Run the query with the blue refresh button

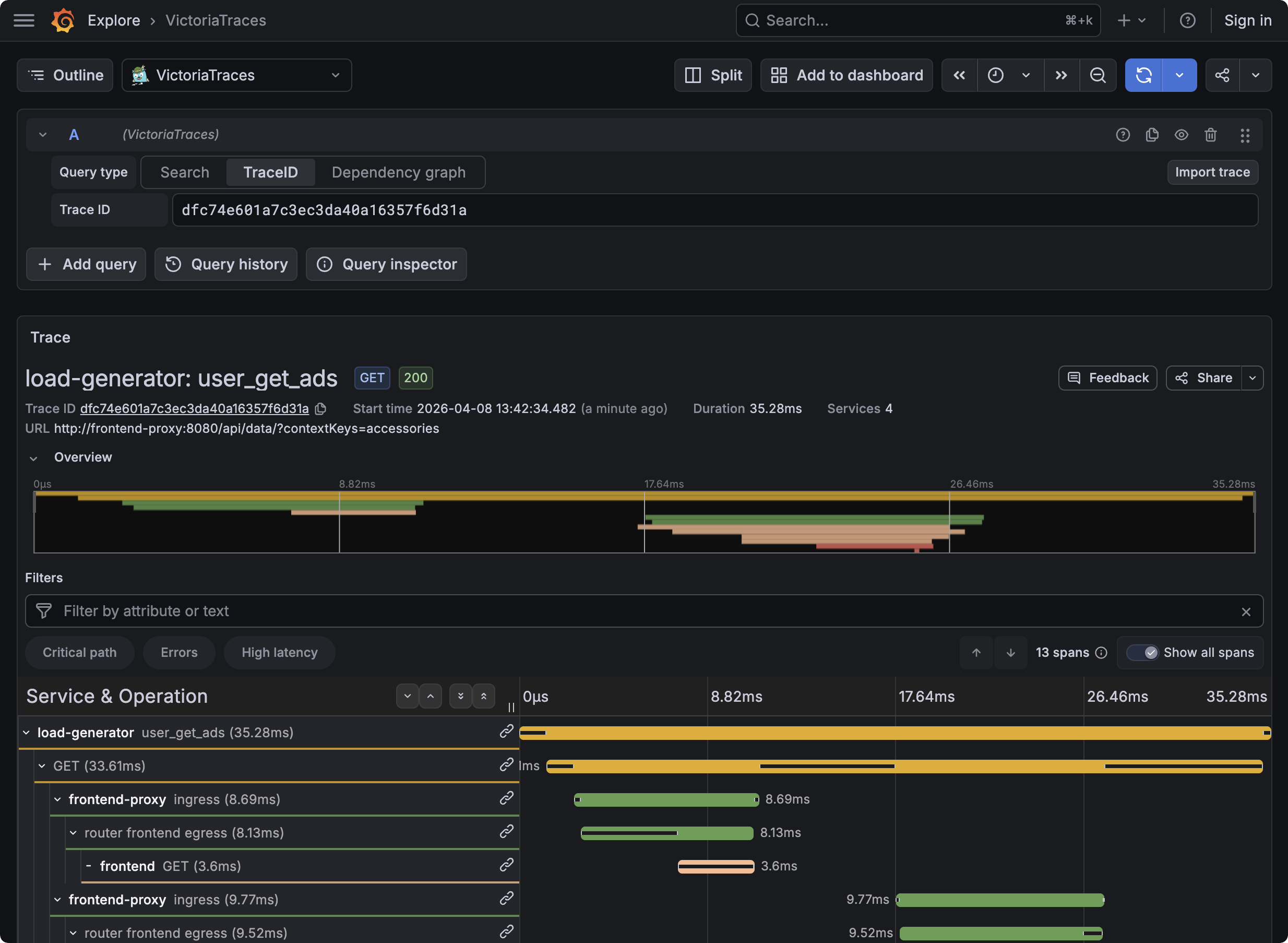tap(1143, 75)
